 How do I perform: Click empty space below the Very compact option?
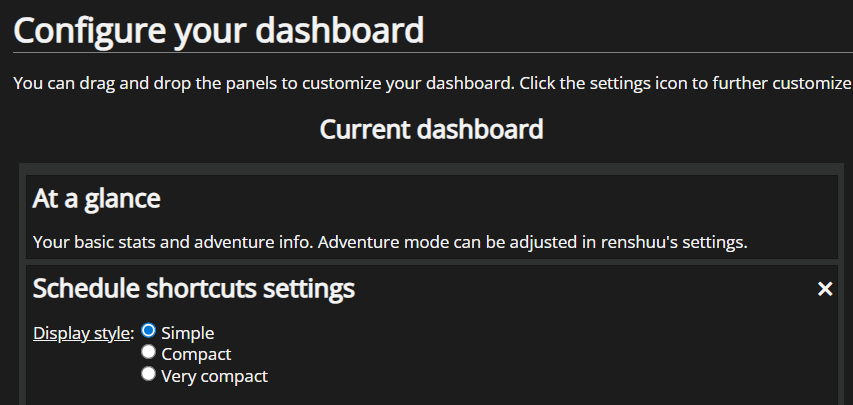[400, 394]
